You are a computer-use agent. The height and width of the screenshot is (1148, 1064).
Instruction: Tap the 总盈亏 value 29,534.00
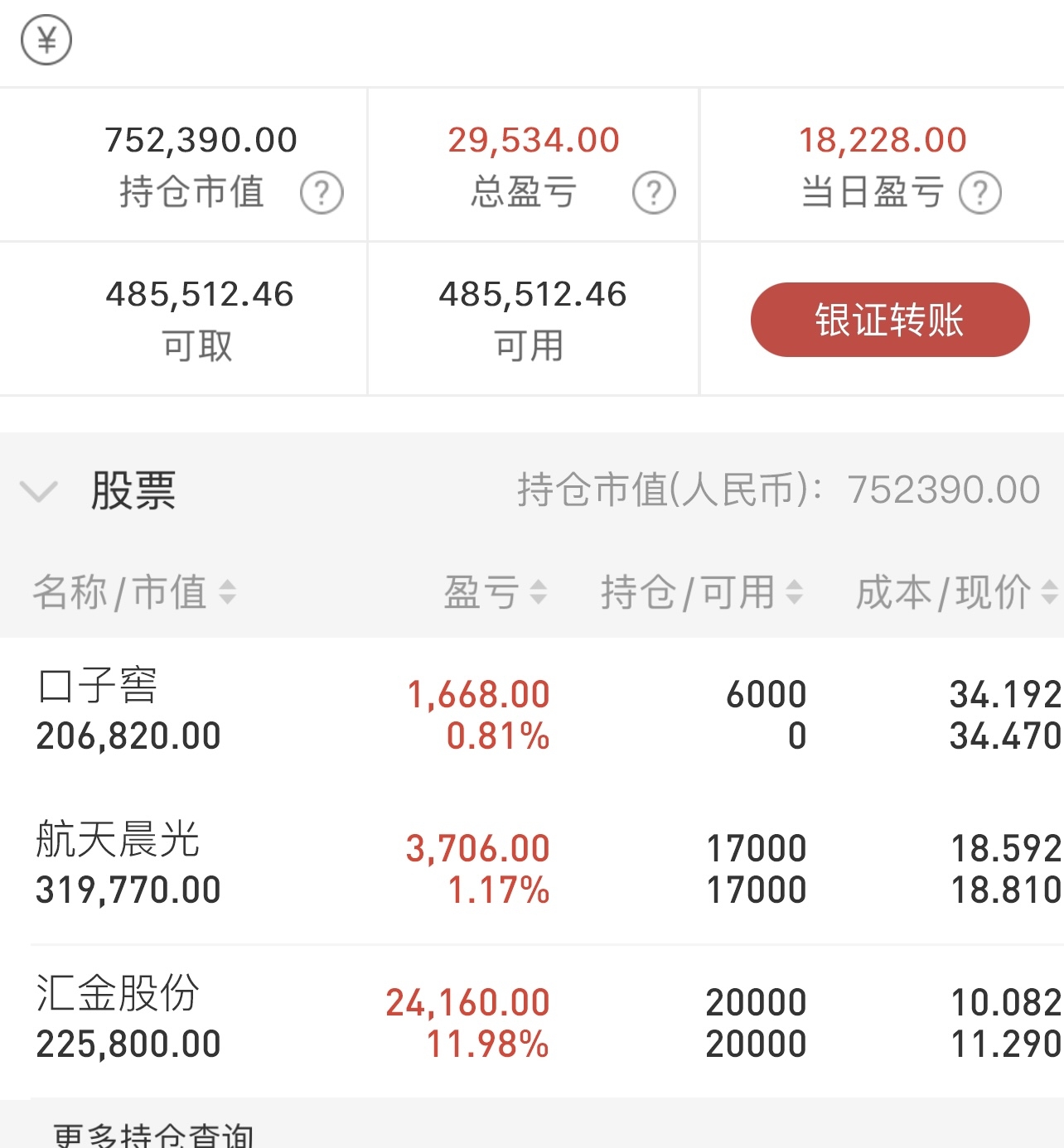(534, 140)
